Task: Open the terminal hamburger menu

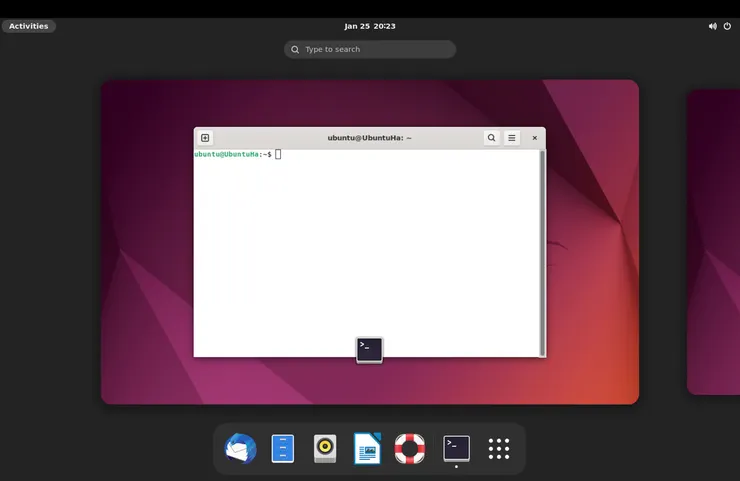Action: point(512,138)
